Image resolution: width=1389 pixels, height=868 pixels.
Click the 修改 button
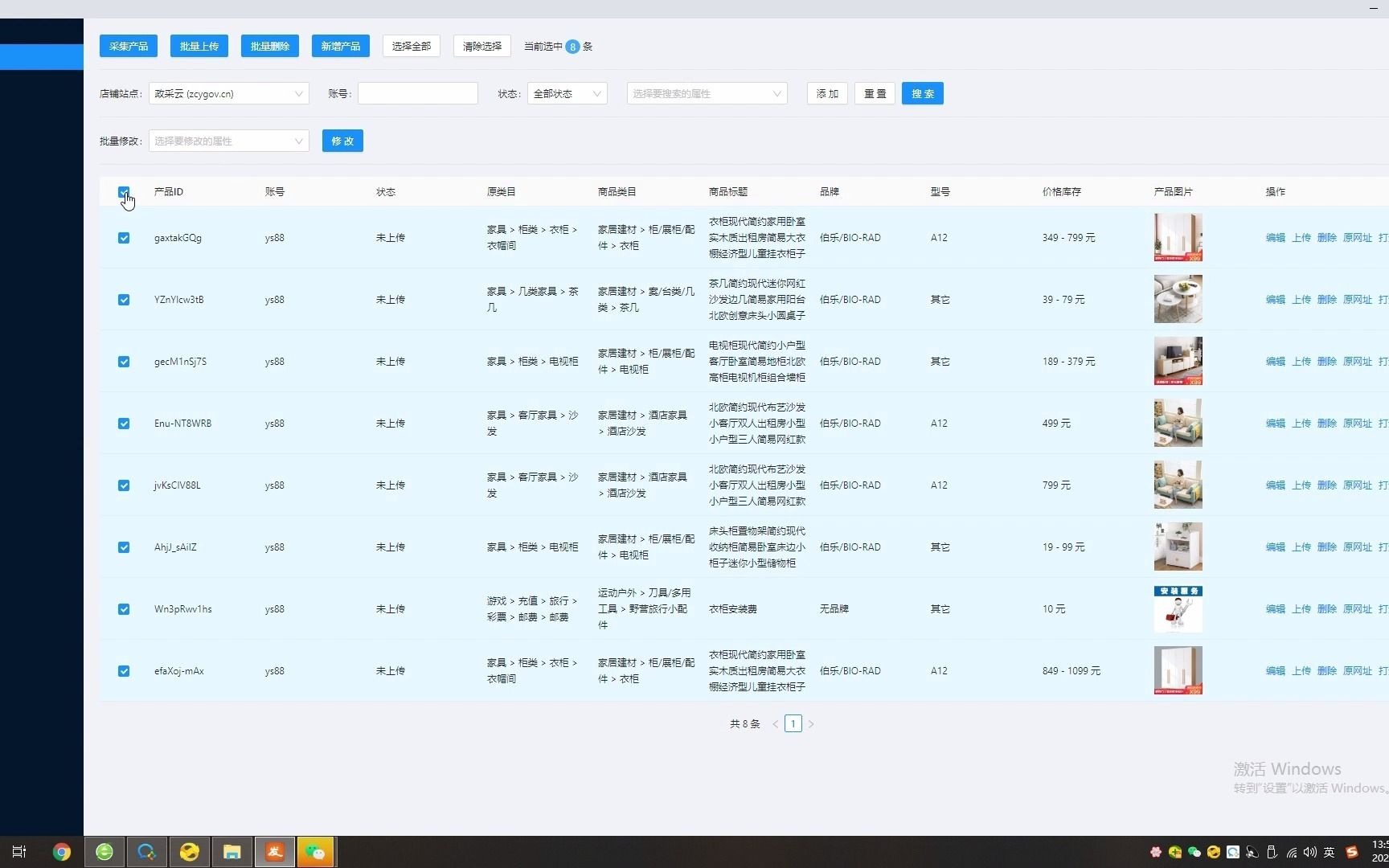342,141
